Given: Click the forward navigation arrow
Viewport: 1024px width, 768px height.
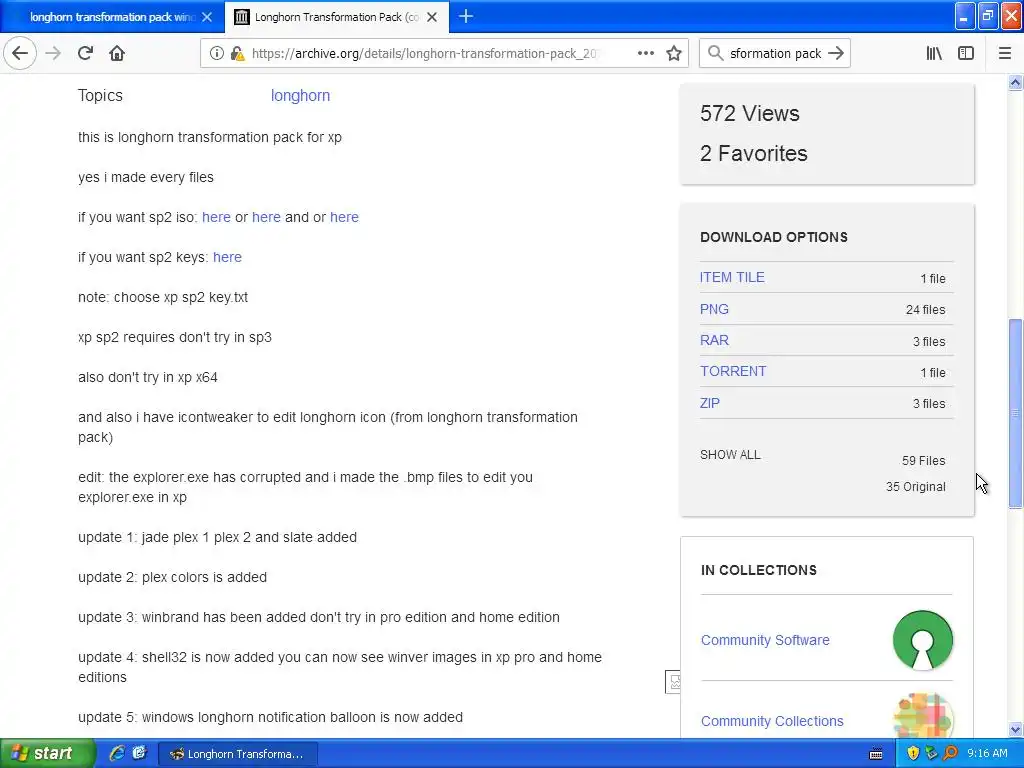Looking at the screenshot, I should pyautogui.click(x=53, y=53).
